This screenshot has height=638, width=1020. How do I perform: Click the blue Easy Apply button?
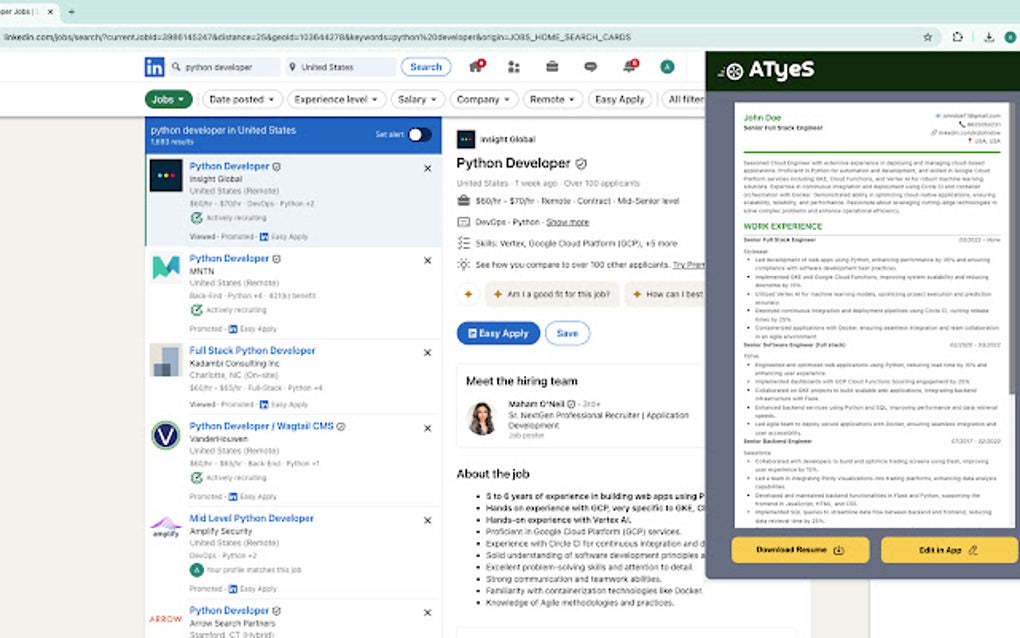click(498, 333)
